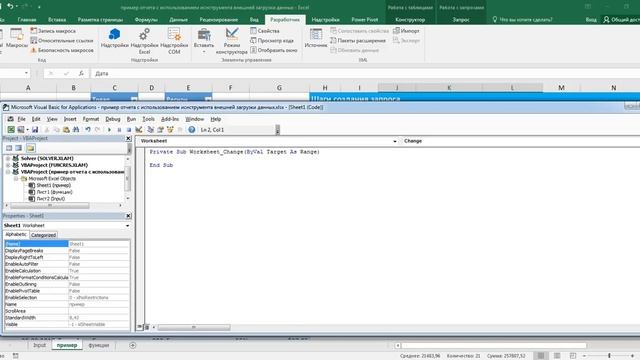The width and height of the screenshot is (640, 360).
Task: Open Insert menu in VBA editor
Action: coord(70,119)
